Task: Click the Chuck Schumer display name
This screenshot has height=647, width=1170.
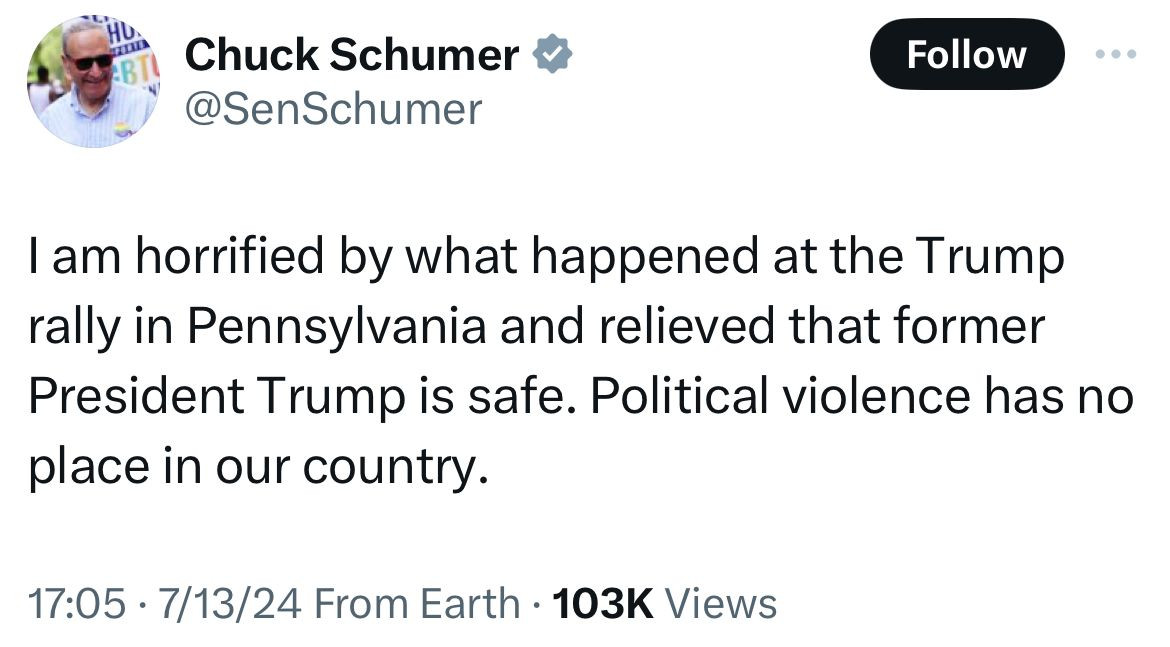Action: coord(352,56)
